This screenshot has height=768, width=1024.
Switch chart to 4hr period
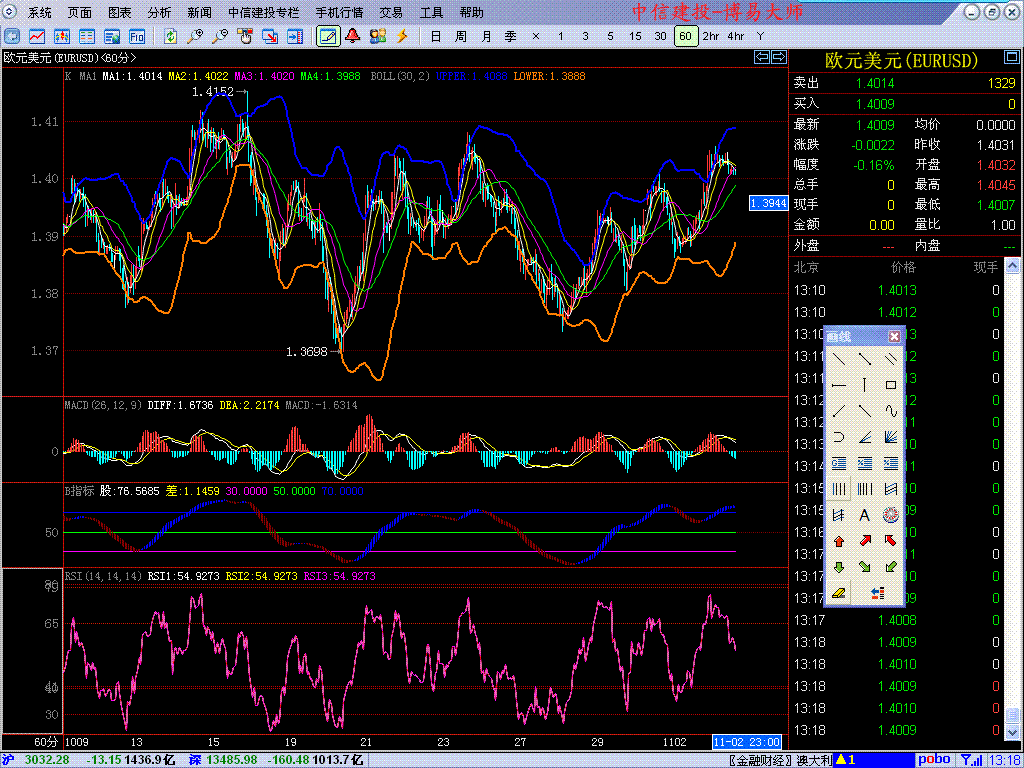[x=736, y=36]
